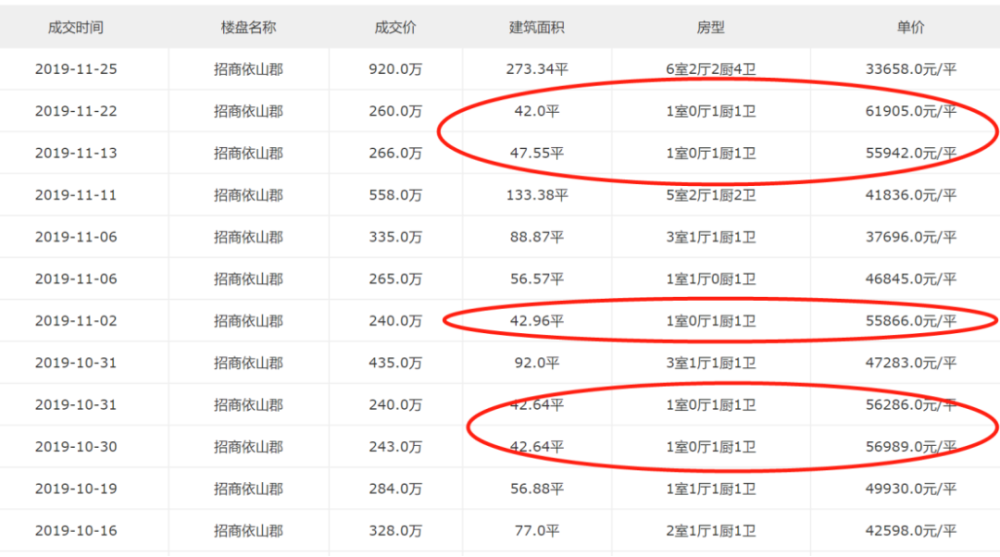Click 1室0厅1厨1卫 in the 2019-11-22 row
The image size is (1000, 557).
pyautogui.click(x=711, y=111)
